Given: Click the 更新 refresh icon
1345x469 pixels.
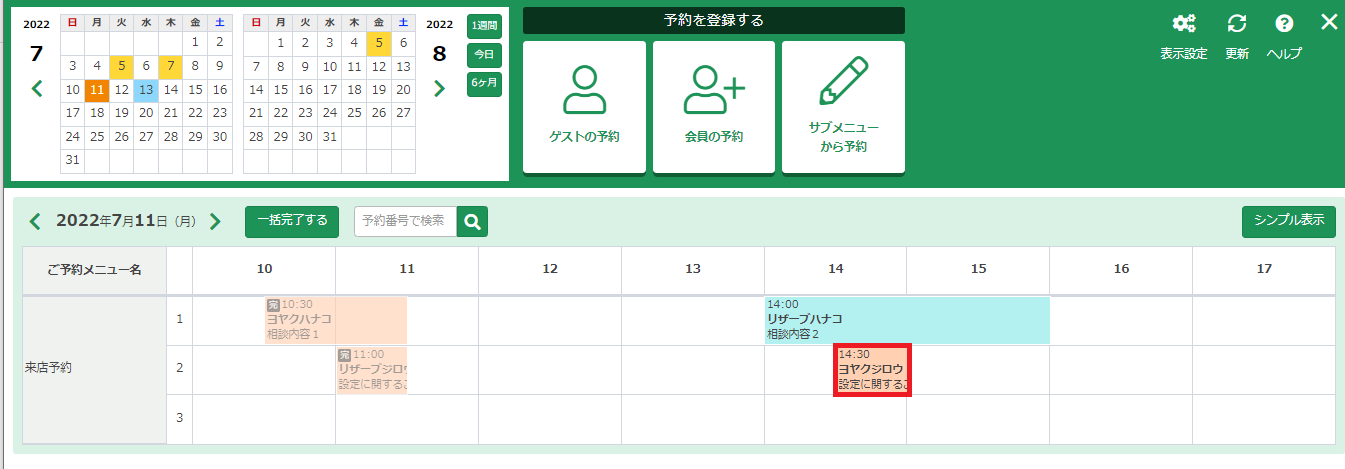Looking at the screenshot, I should [x=1237, y=24].
